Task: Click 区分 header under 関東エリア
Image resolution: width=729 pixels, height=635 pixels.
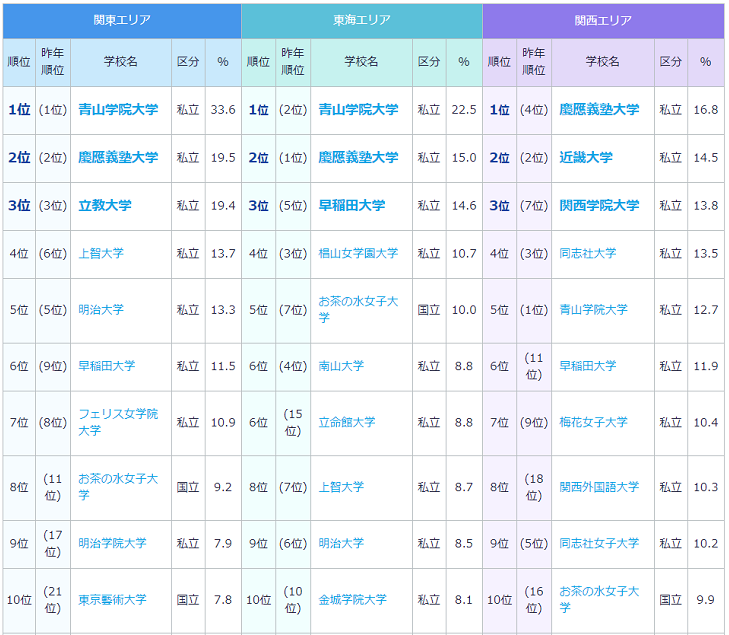Action: pyautogui.click(x=188, y=62)
